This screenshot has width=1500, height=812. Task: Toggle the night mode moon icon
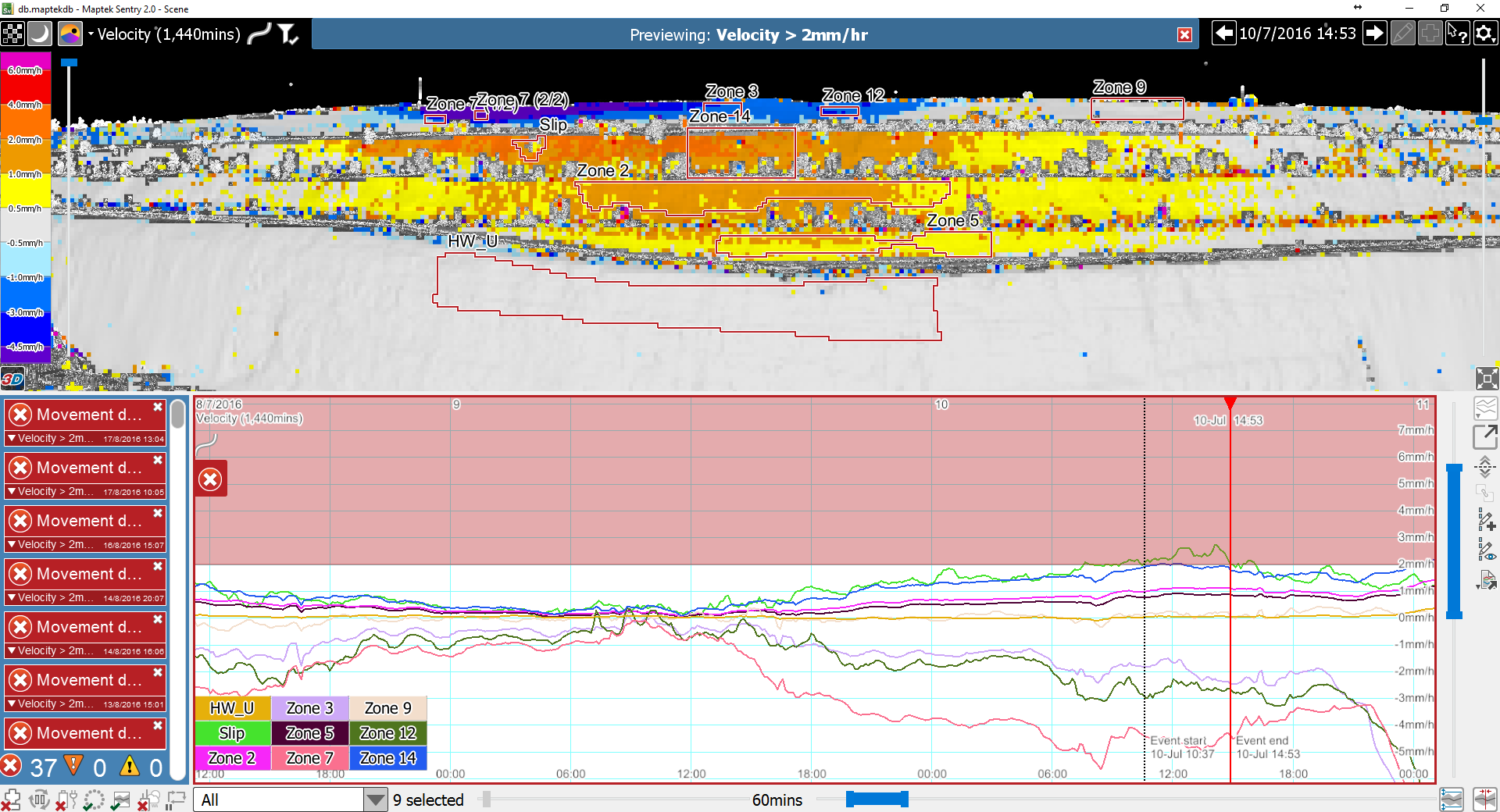41,34
